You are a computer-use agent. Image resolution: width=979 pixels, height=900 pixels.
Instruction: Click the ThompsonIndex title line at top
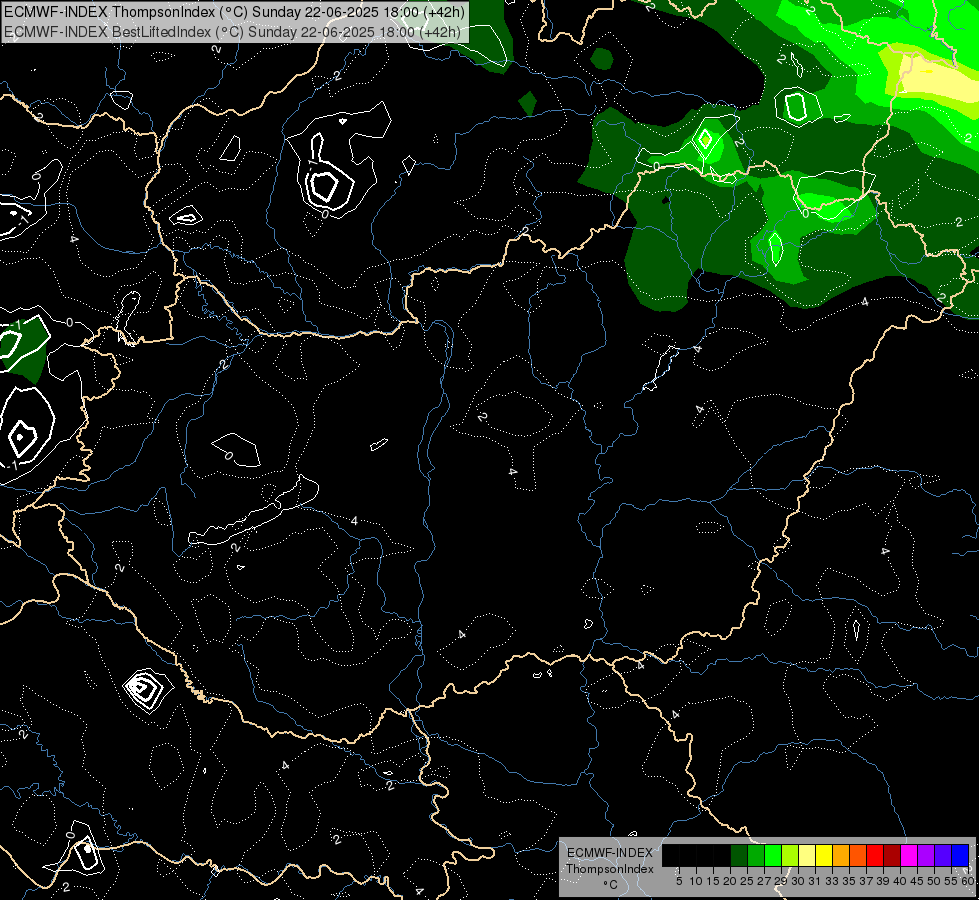tap(235, 12)
